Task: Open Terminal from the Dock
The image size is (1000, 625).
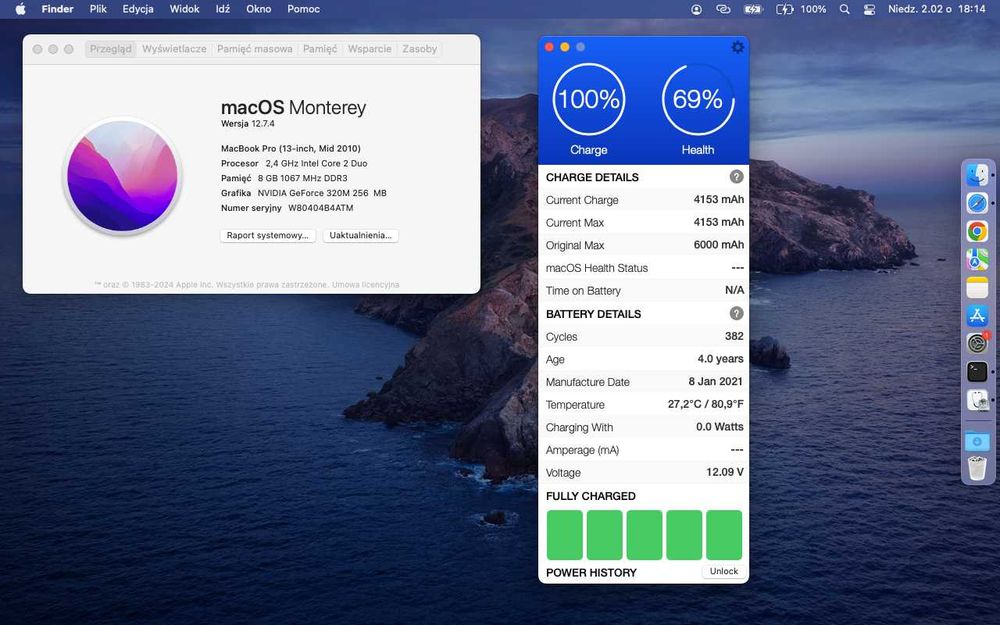Action: click(x=977, y=372)
